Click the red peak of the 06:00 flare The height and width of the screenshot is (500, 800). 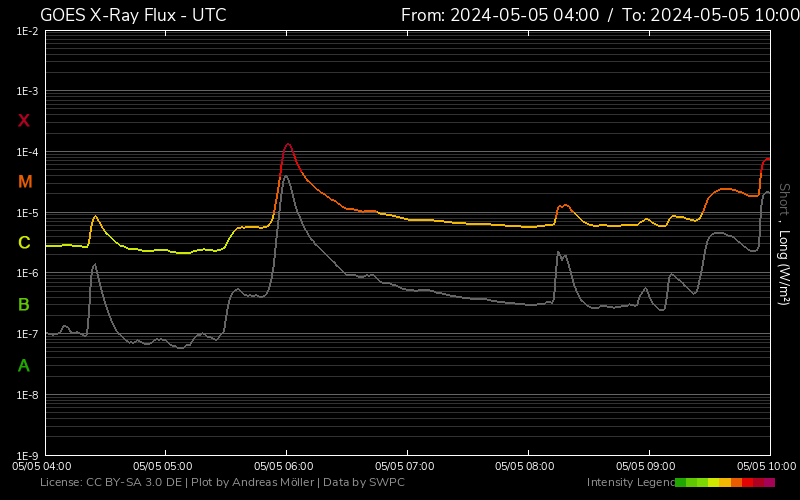coord(288,144)
